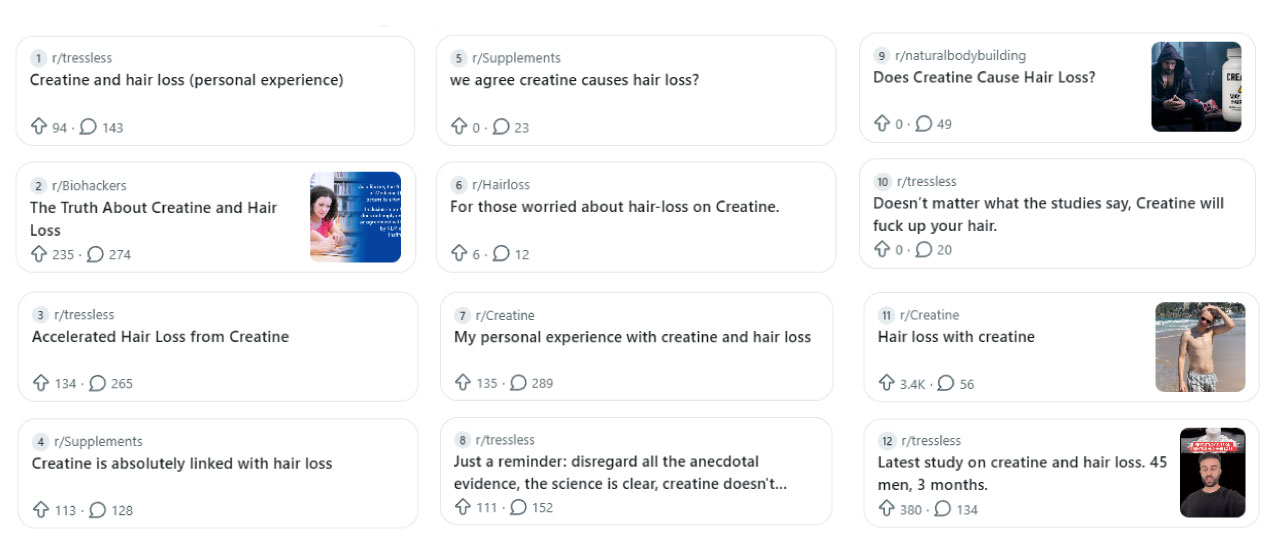The height and width of the screenshot is (558, 1280).
Task: Upvote 'we agree creatine causes hair loss?' post
Action: pyautogui.click(x=460, y=127)
